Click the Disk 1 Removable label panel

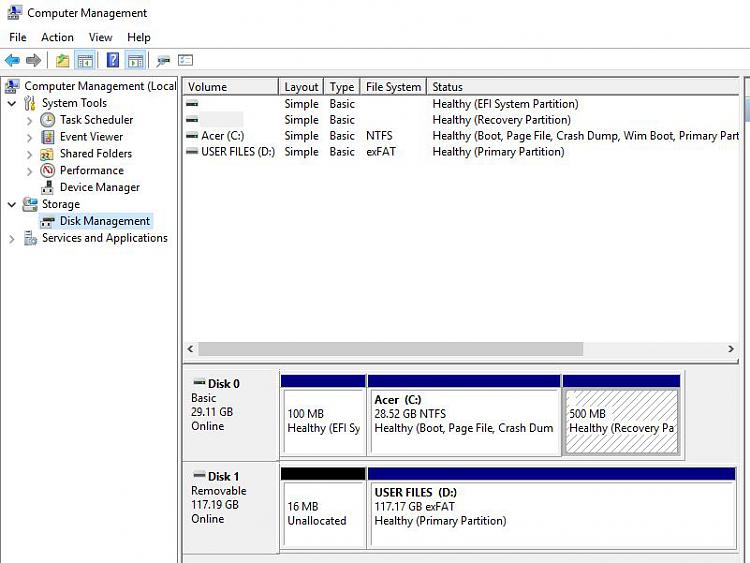point(231,508)
